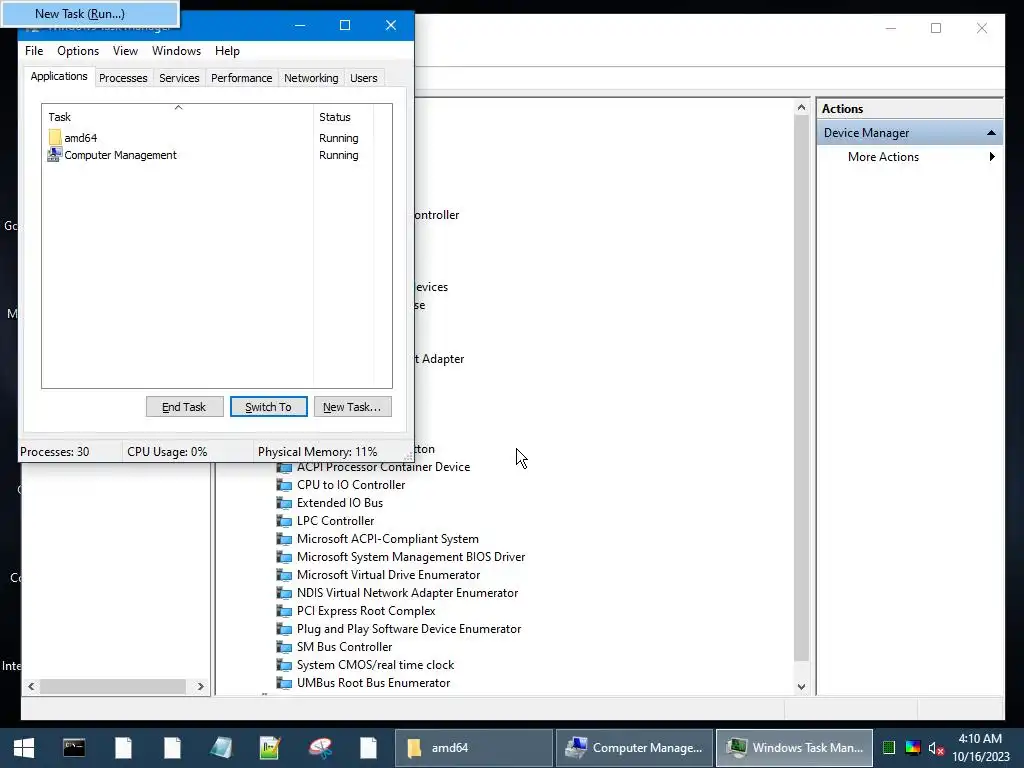
Task: Click the Microsoft System Management BIOS Driver icon
Action: coord(284,557)
